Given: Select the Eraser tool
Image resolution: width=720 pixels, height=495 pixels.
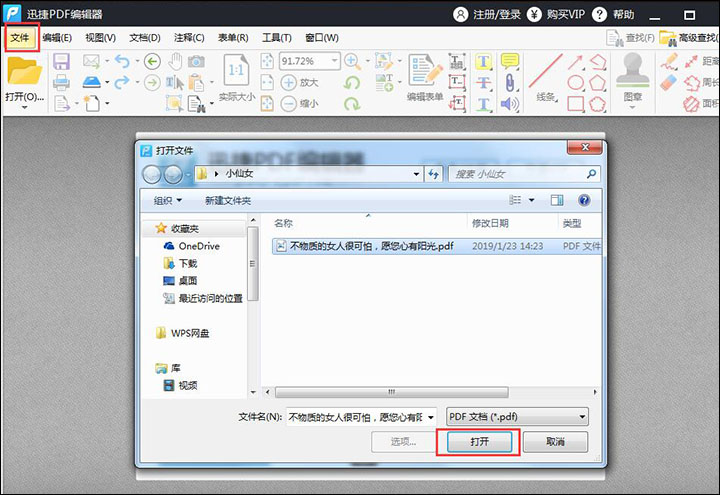Looking at the screenshot, I should [669, 83].
